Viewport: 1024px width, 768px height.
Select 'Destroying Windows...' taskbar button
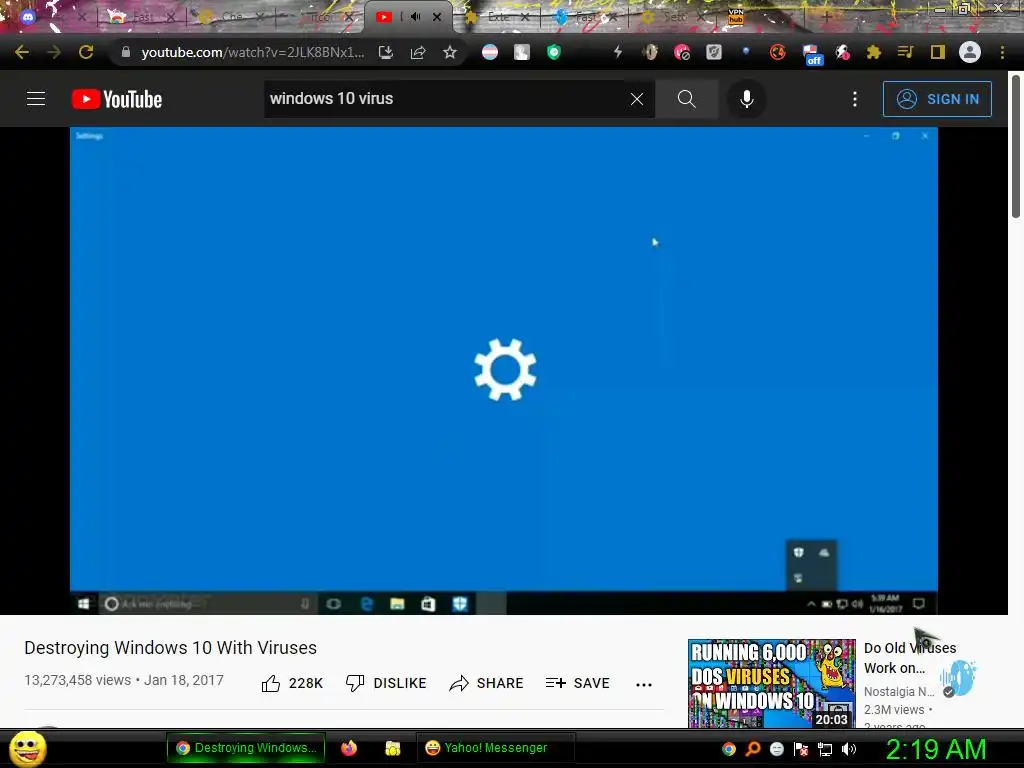(x=246, y=748)
